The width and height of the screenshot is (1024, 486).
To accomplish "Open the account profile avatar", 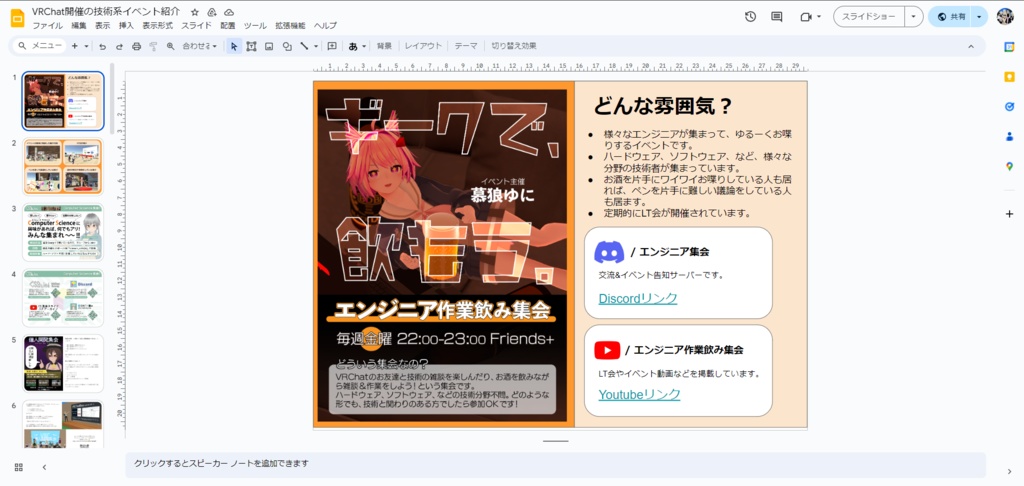I will [1005, 17].
